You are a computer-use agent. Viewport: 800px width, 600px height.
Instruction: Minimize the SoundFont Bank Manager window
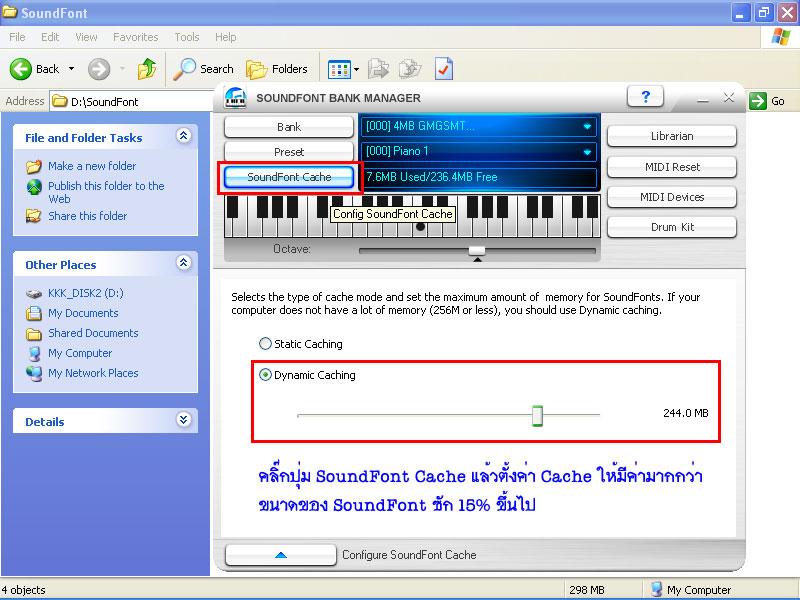pos(703,99)
